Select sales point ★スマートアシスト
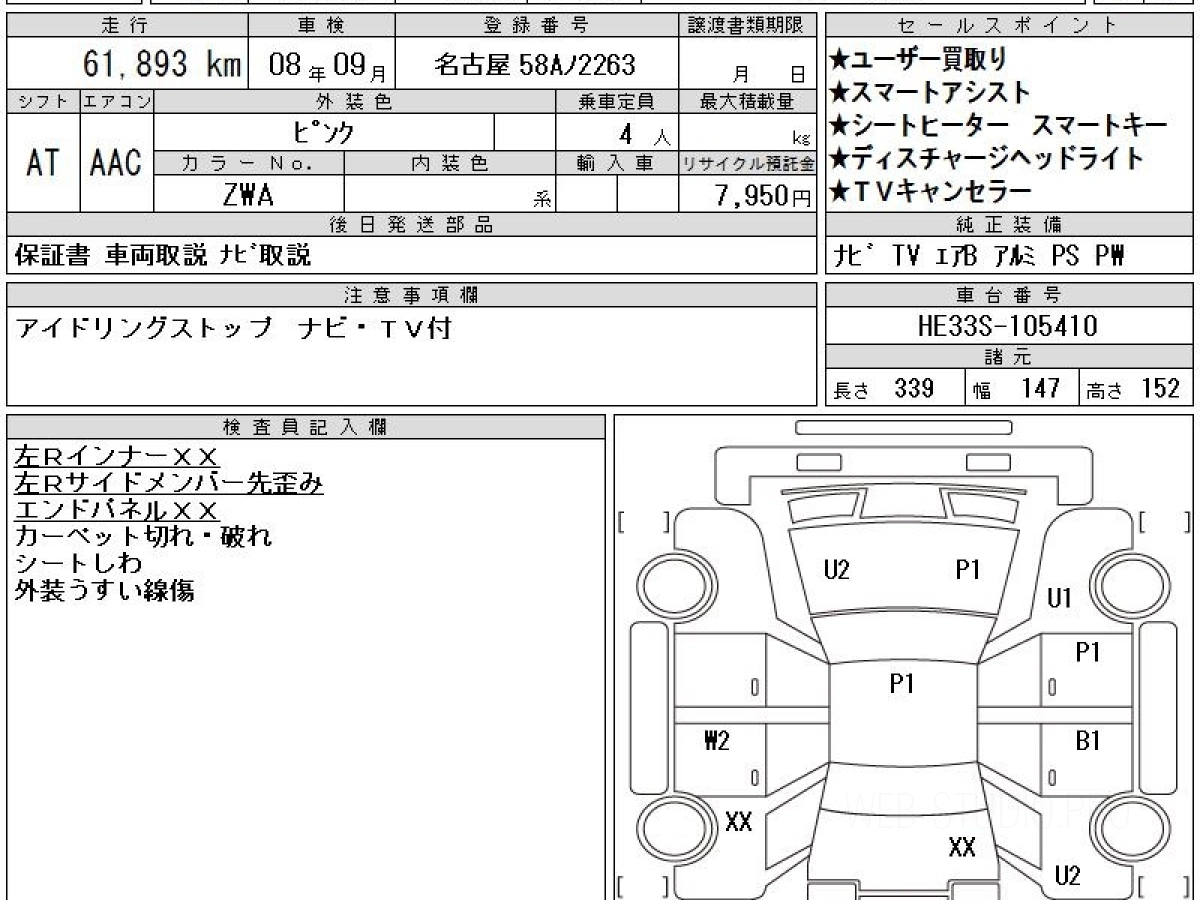Screen dimensions: 1200x900 [930, 93]
